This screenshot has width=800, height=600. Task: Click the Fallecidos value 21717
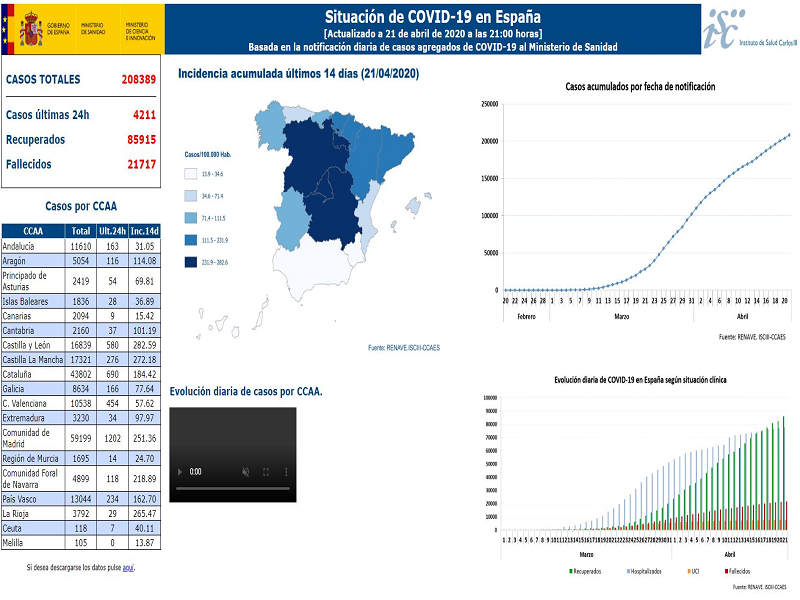coord(142,164)
